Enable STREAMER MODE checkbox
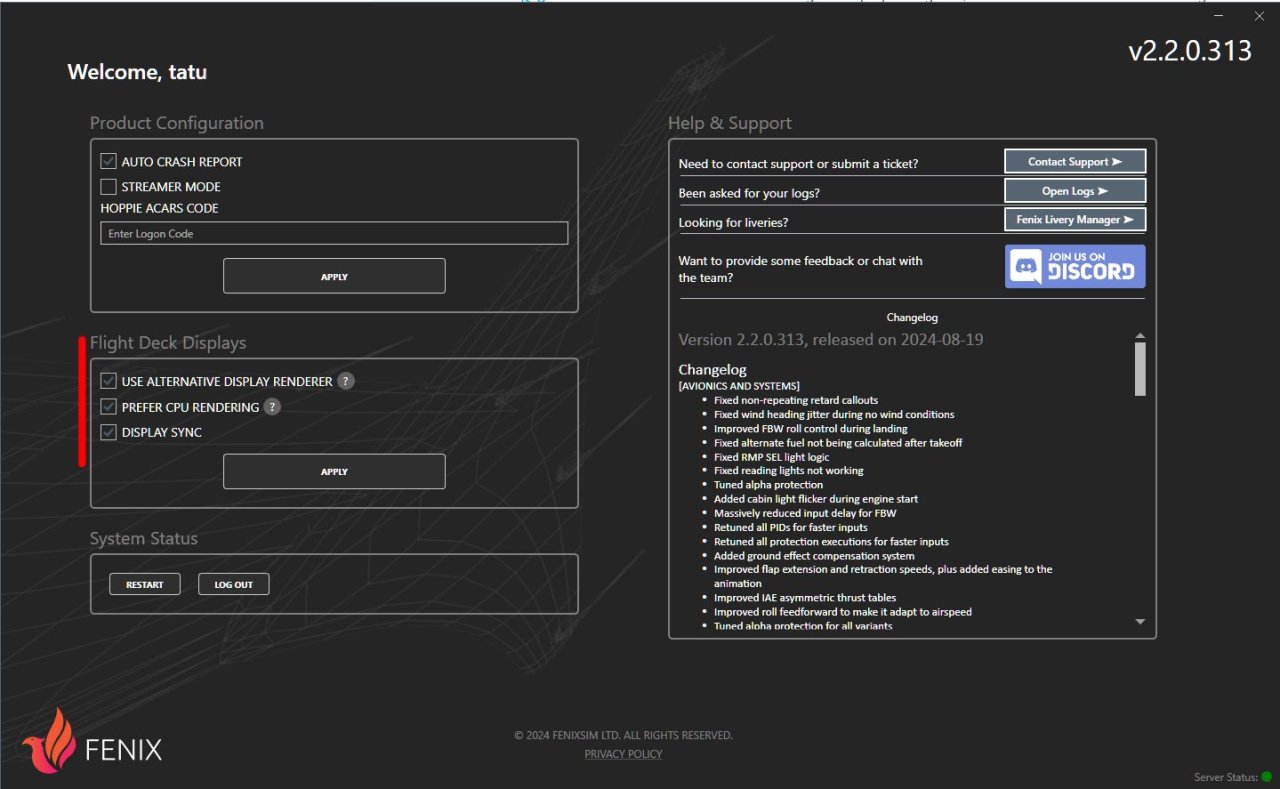This screenshot has height=789, width=1280. 108,186
